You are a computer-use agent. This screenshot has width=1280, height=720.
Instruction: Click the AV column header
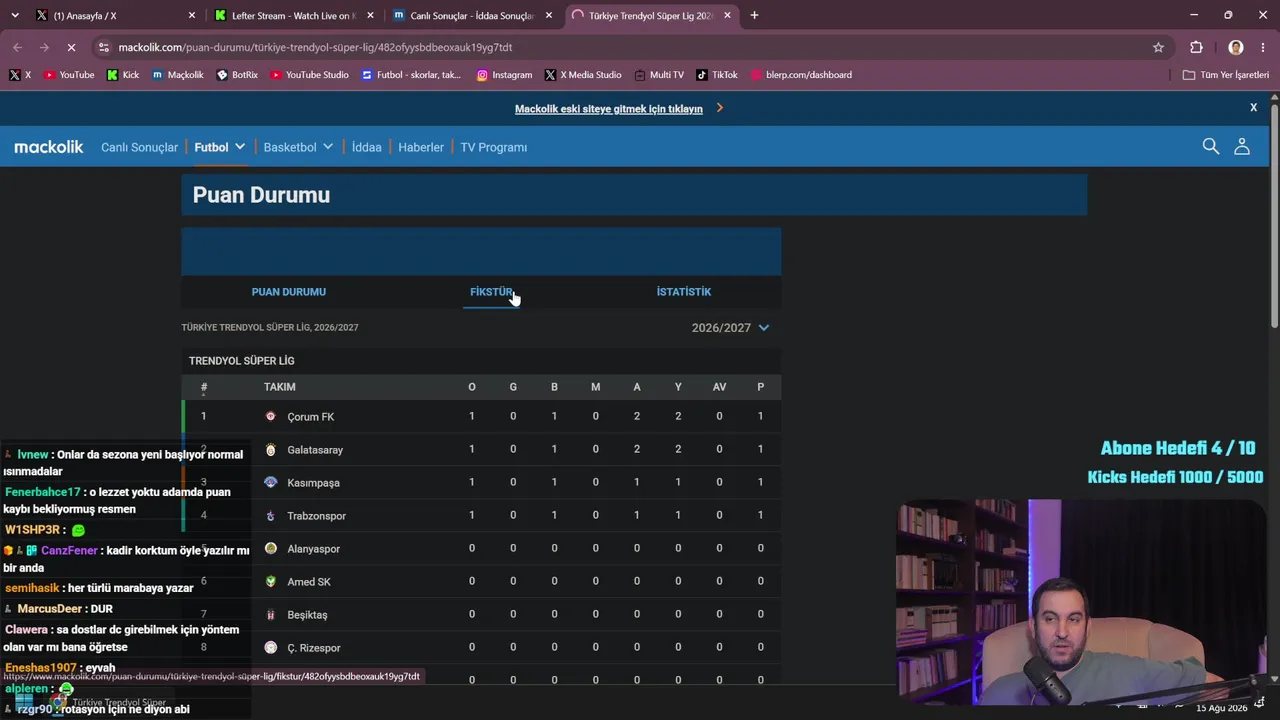pyautogui.click(x=719, y=387)
